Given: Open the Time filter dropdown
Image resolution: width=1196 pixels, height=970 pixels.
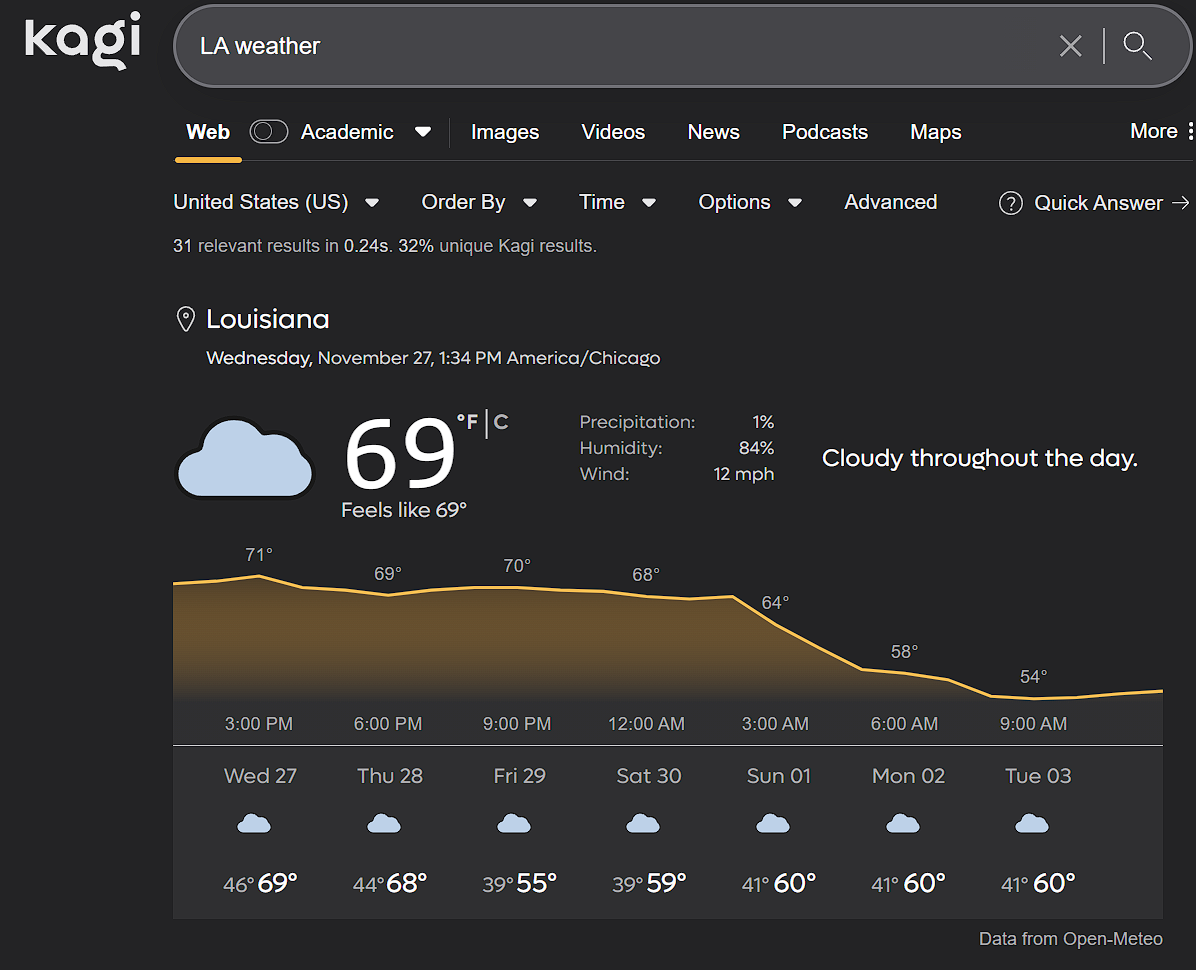Looking at the screenshot, I should coord(617,203).
